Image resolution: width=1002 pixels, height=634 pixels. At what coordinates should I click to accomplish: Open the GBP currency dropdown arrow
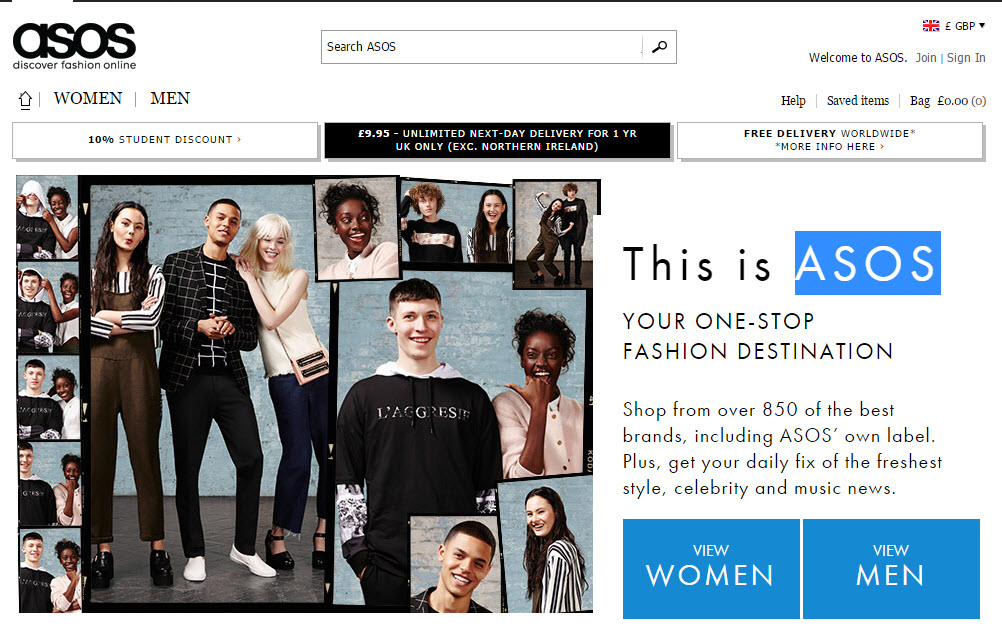pos(982,26)
